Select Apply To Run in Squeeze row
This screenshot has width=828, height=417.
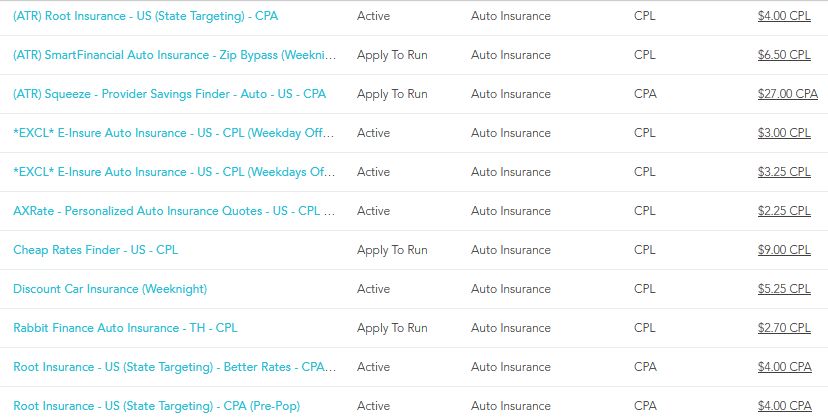click(392, 94)
